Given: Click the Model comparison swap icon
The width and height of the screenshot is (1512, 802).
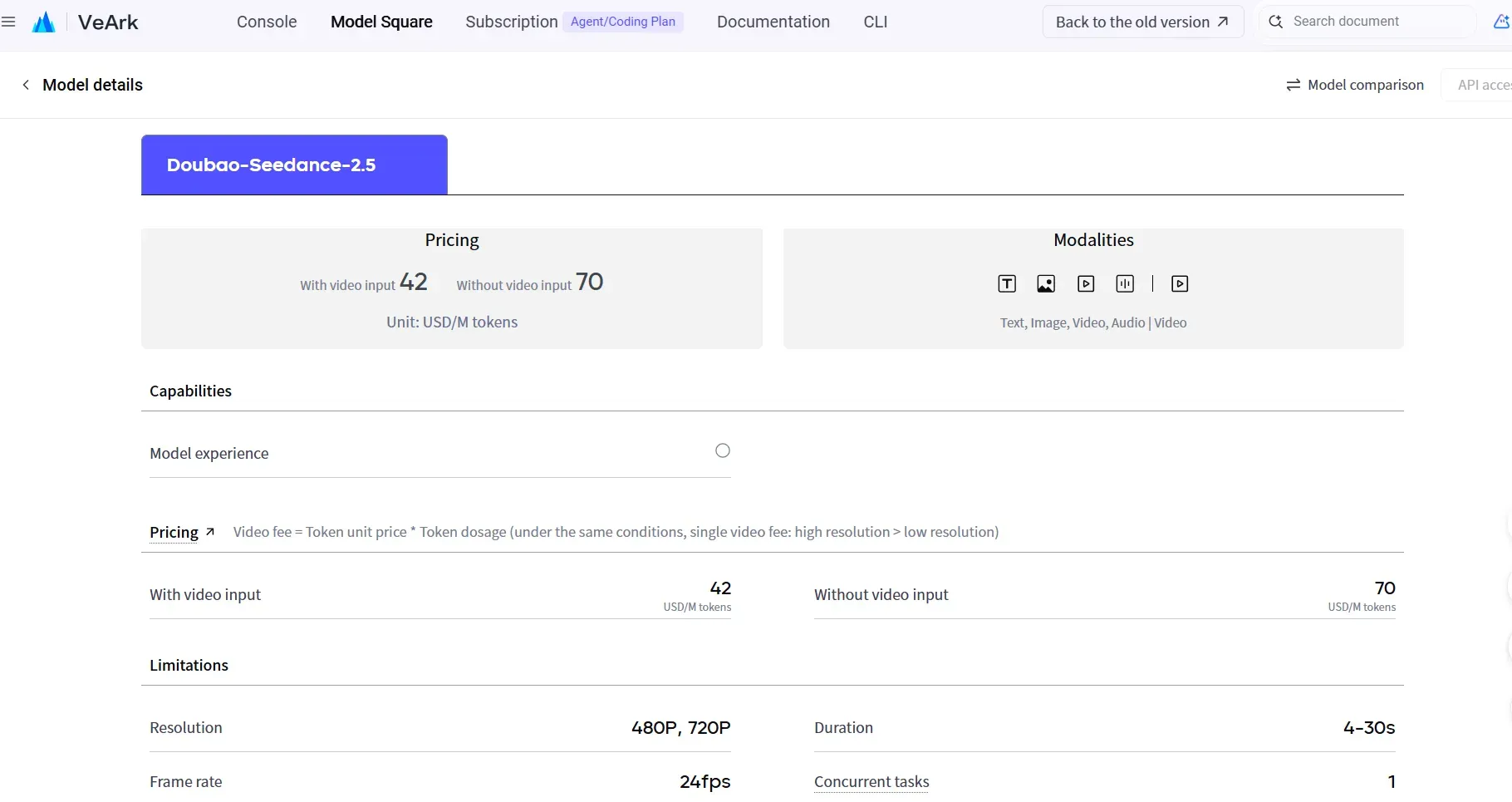Looking at the screenshot, I should (1294, 85).
